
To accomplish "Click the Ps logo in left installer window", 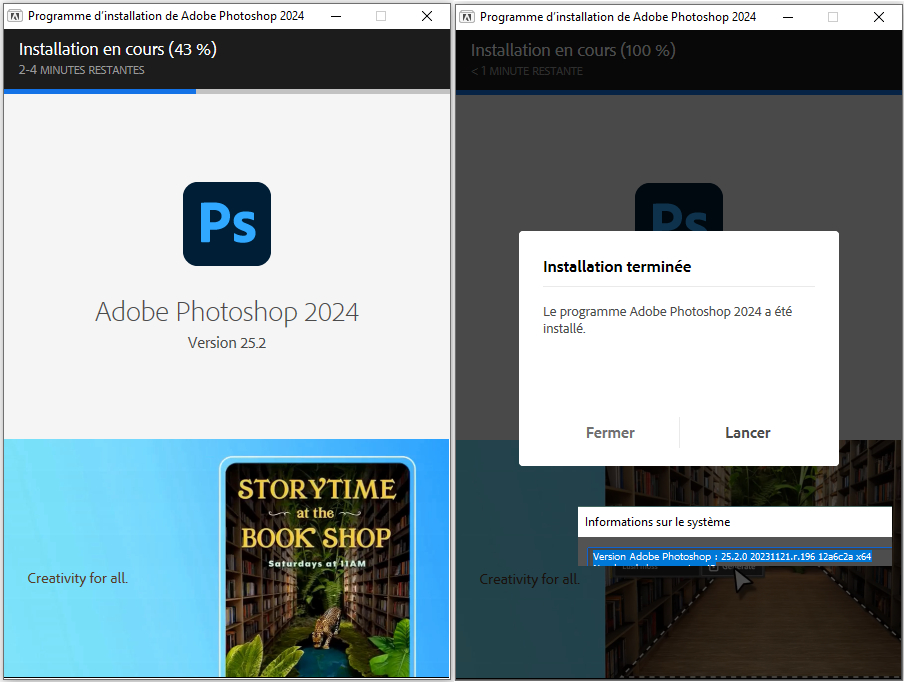I will (227, 224).
